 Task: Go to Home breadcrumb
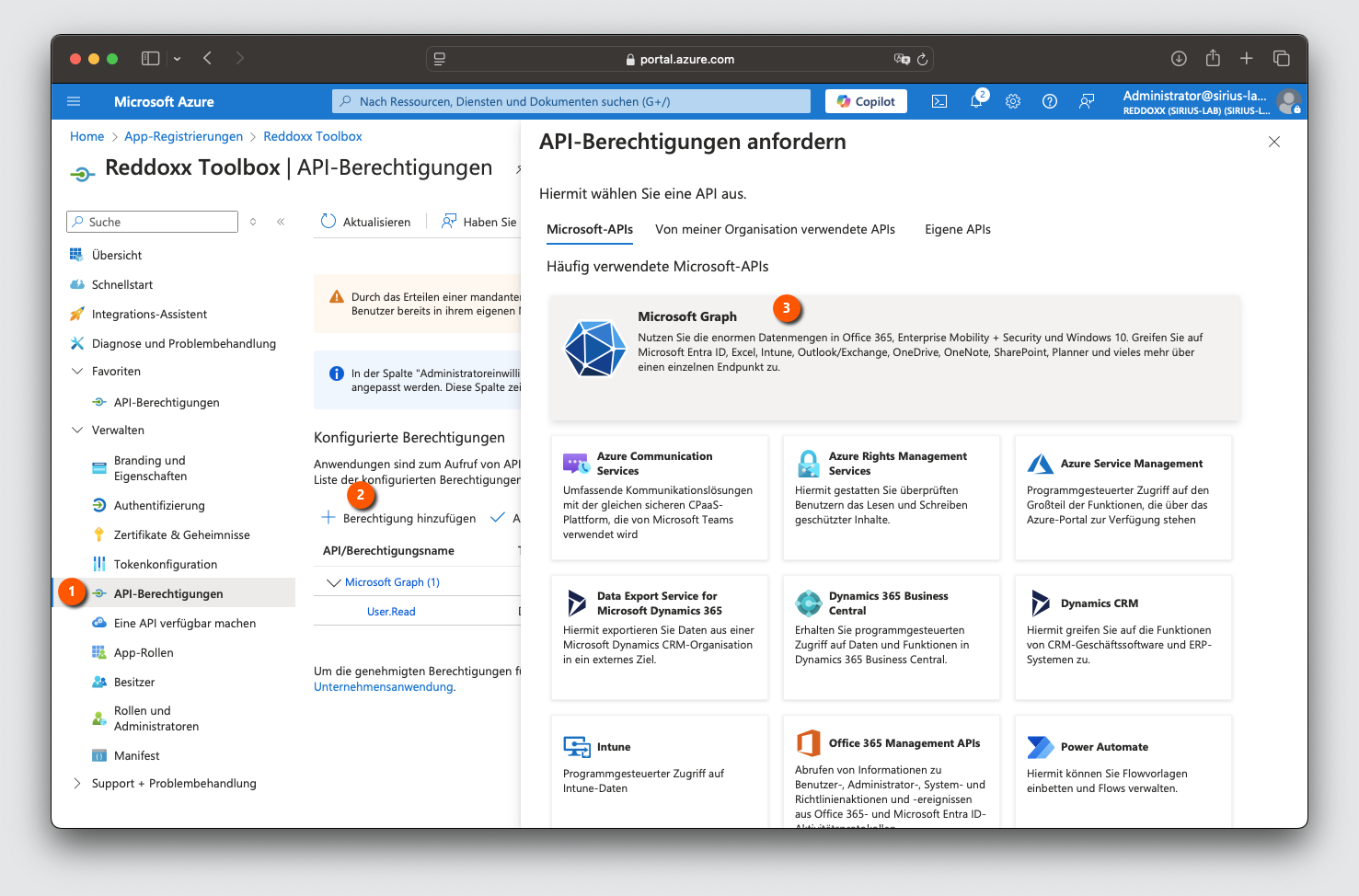86,136
